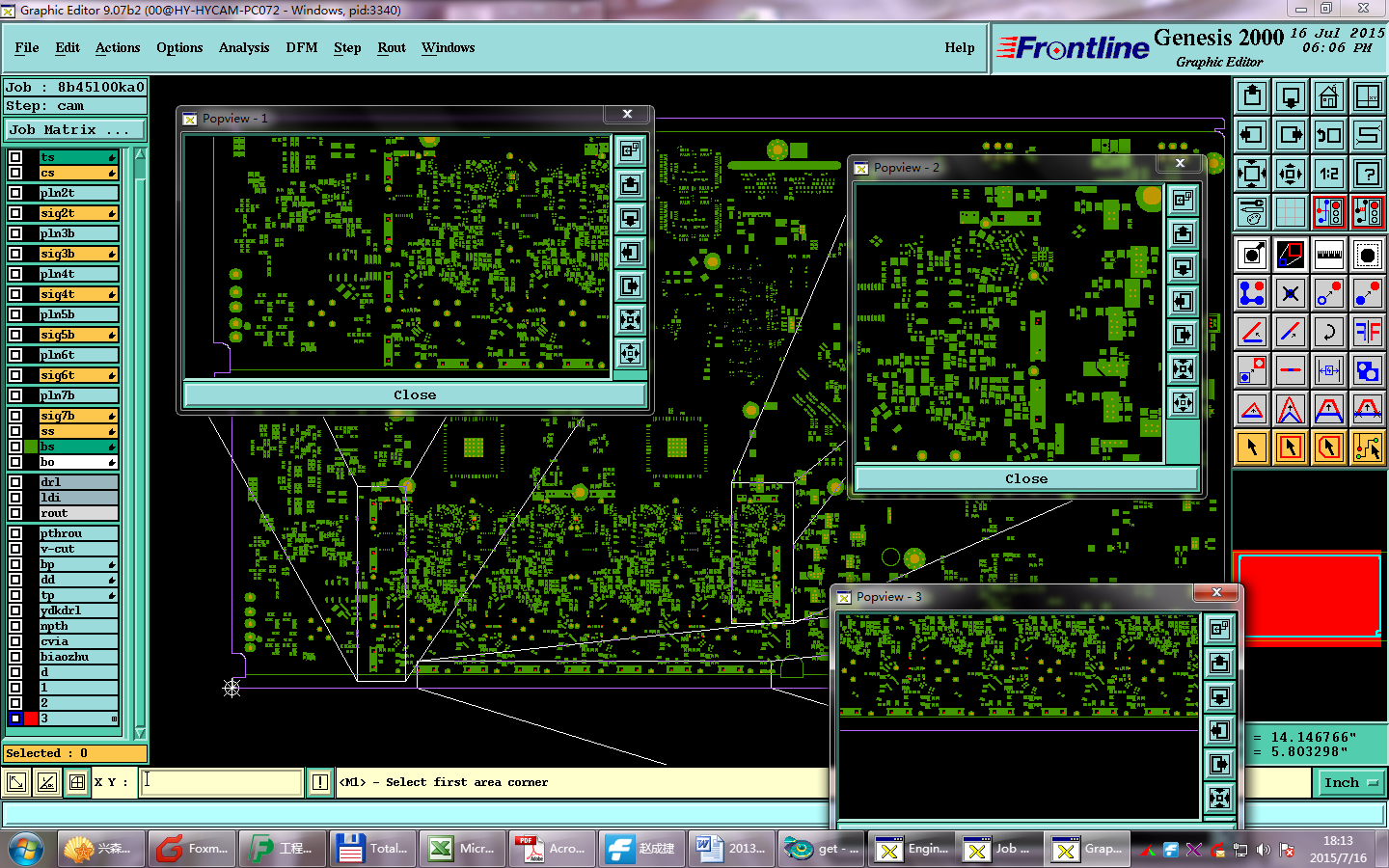
Task: Click the Home view icon in the pan toolbar
Action: coord(1328,96)
